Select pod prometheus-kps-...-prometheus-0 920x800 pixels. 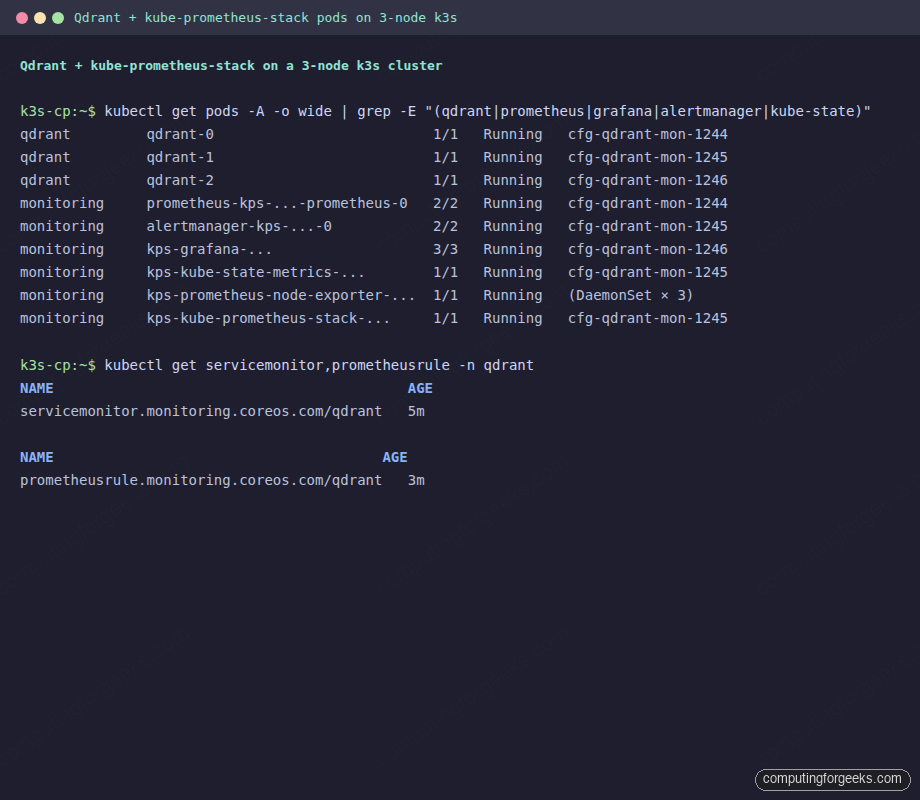coord(277,203)
